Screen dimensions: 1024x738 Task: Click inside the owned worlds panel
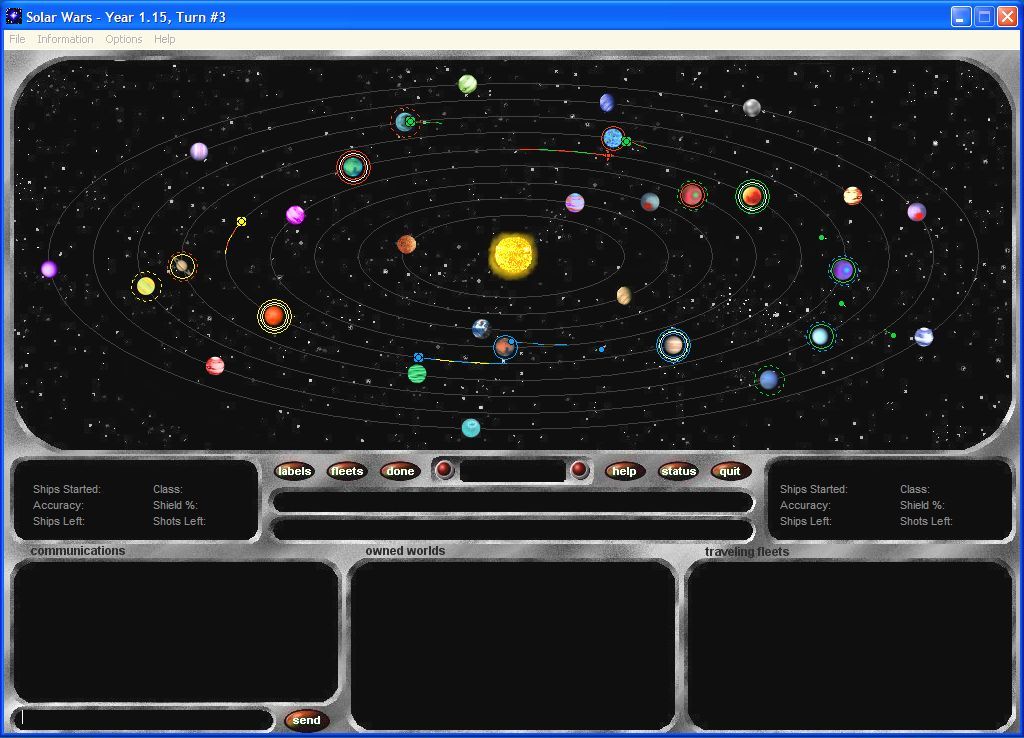click(x=513, y=645)
